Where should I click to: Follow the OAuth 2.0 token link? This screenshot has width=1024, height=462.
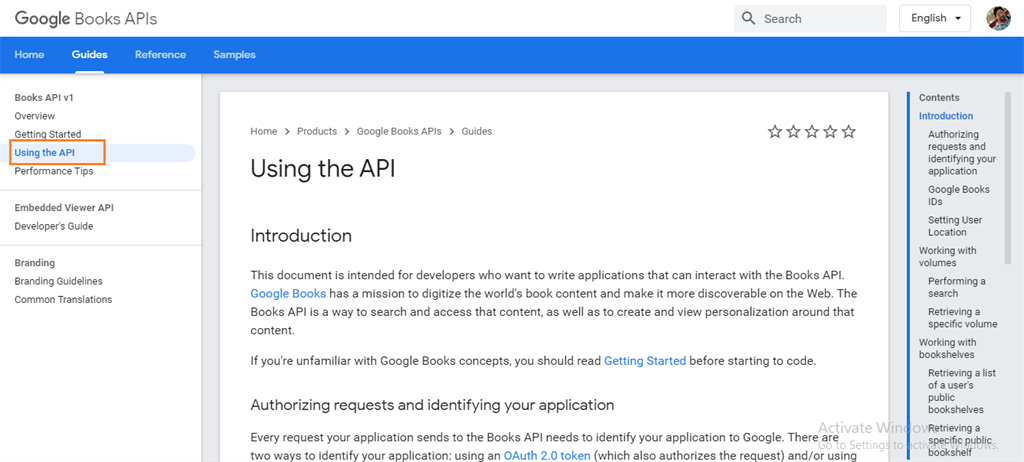(x=547, y=455)
